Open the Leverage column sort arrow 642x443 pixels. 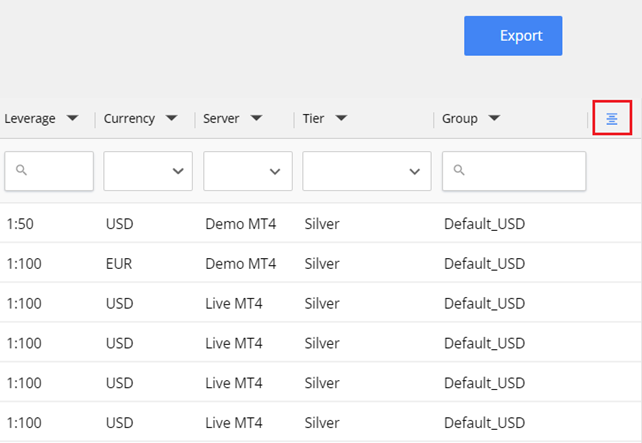pos(72,118)
